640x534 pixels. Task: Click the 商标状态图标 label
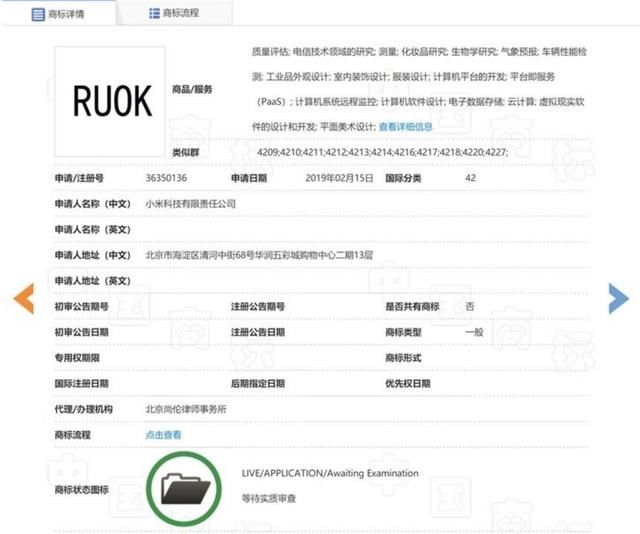(x=82, y=490)
